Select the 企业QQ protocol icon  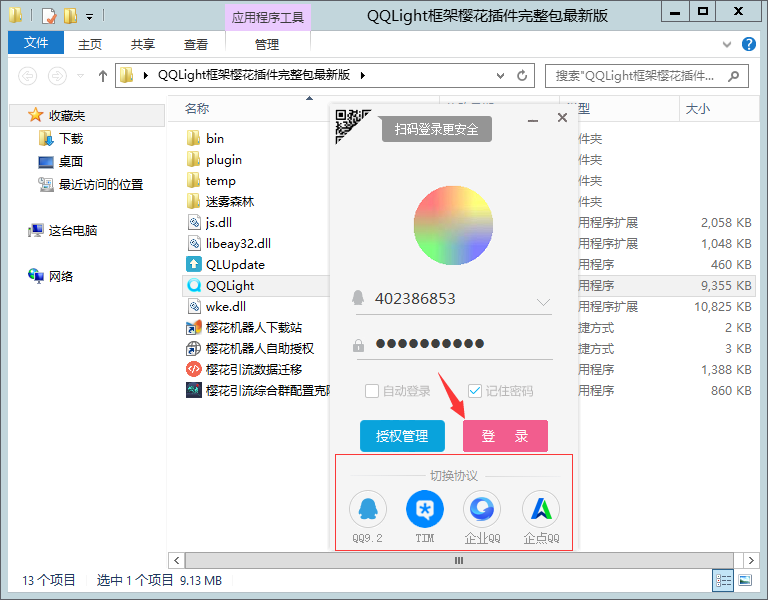[x=482, y=509]
